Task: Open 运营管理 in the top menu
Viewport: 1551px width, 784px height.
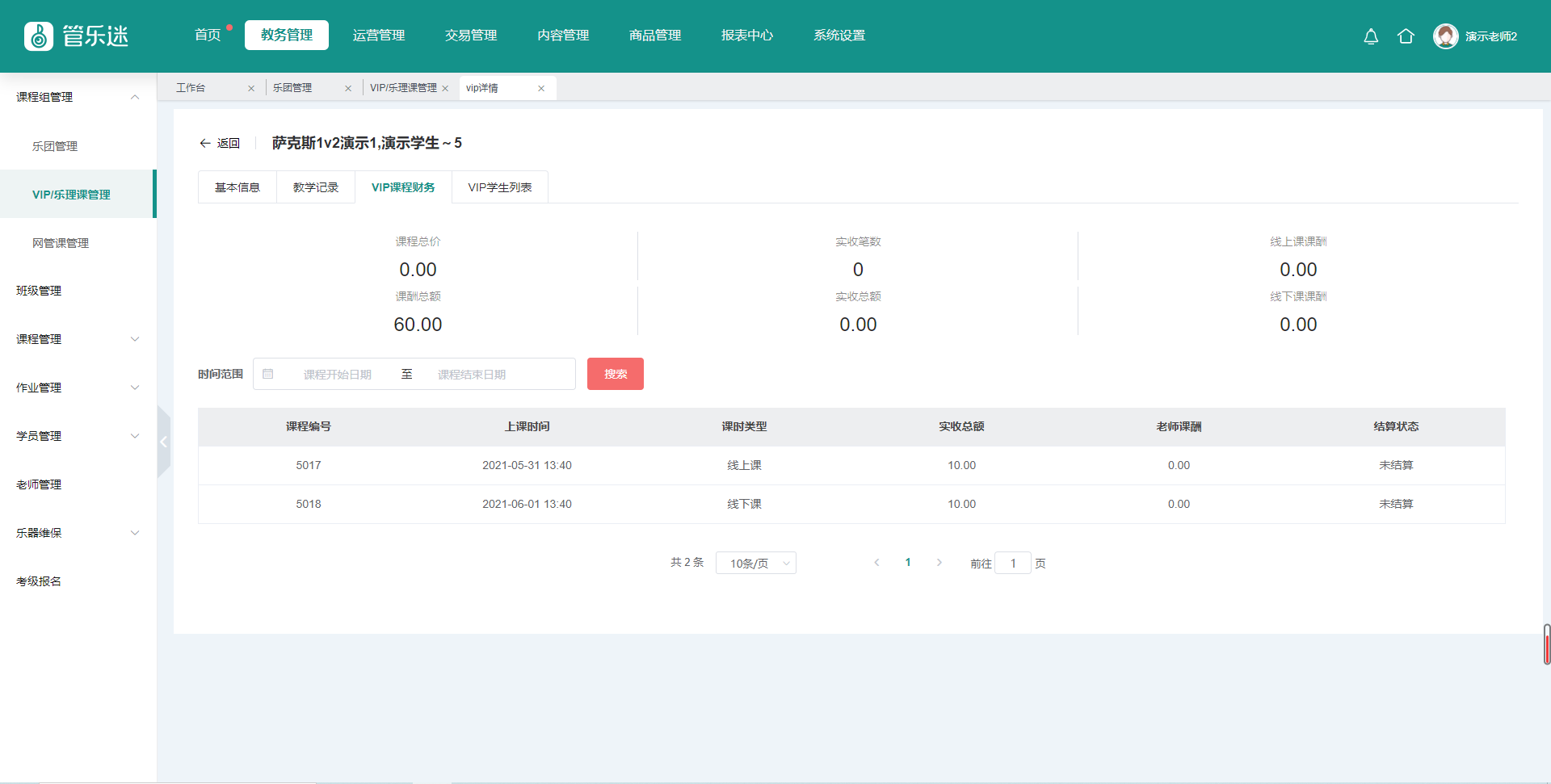Action: (x=378, y=36)
